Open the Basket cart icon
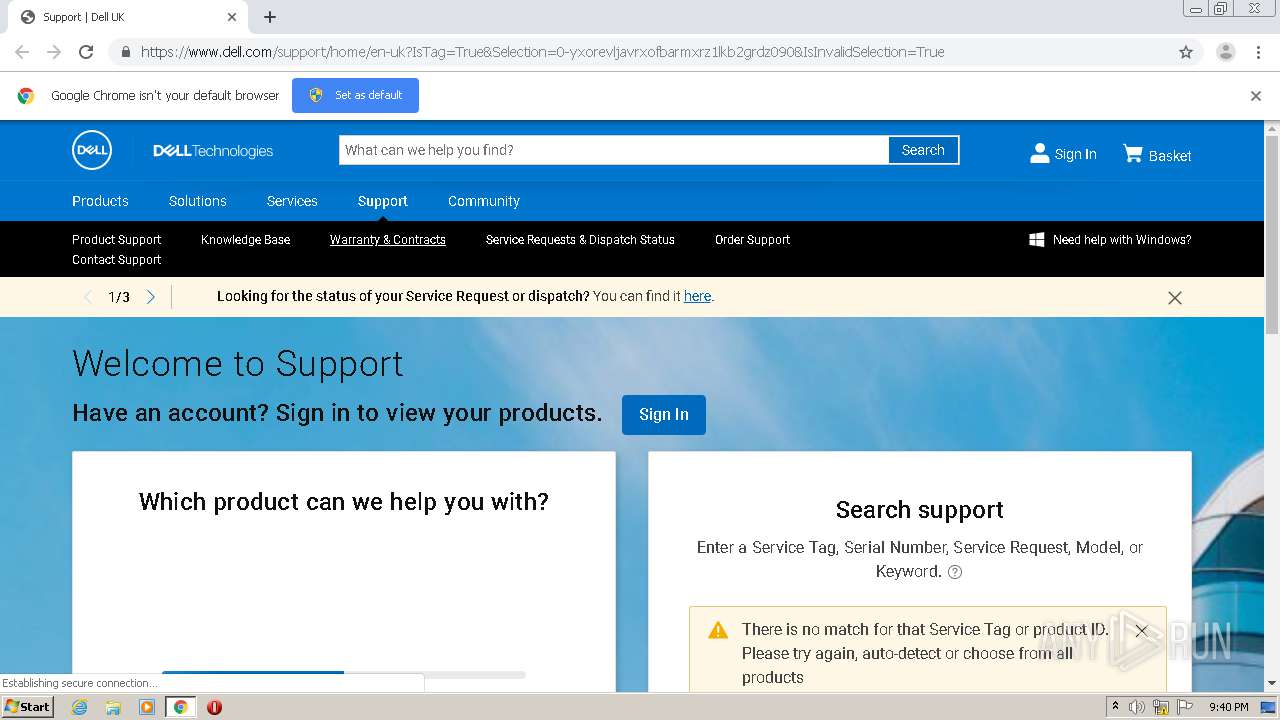 1133,153
